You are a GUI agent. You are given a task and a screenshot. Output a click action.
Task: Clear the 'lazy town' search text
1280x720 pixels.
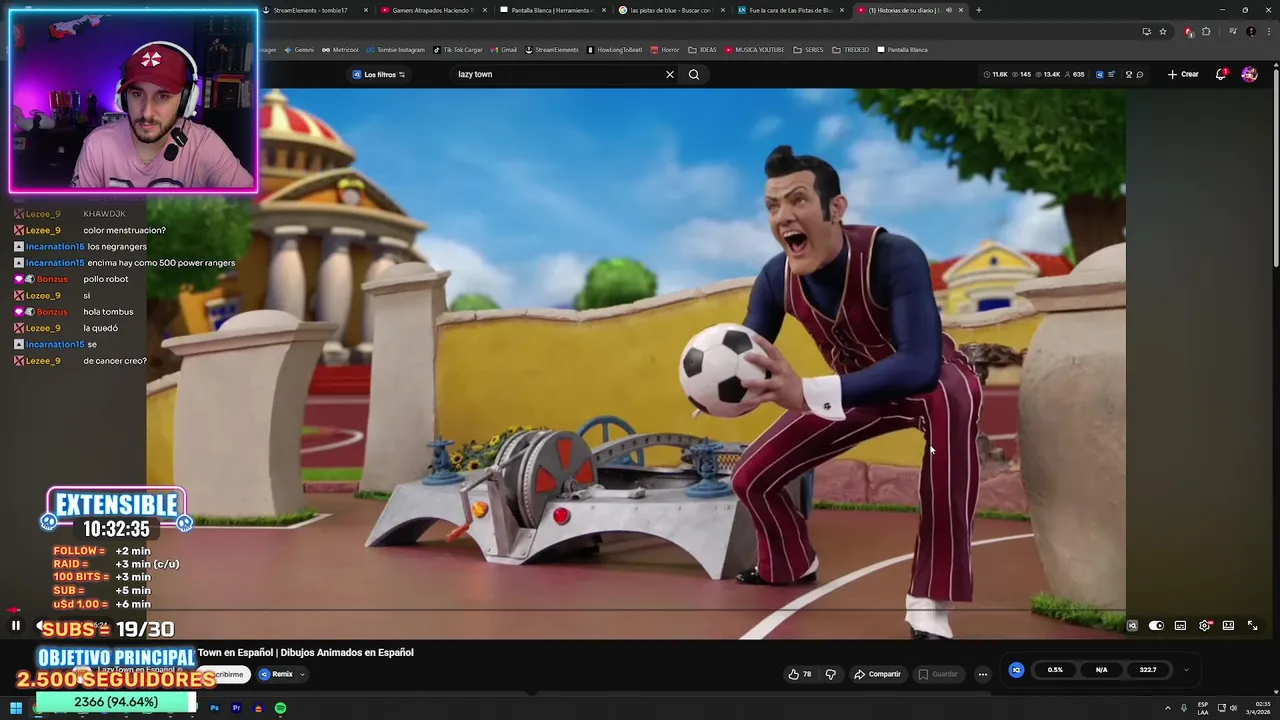pos(670,74)
